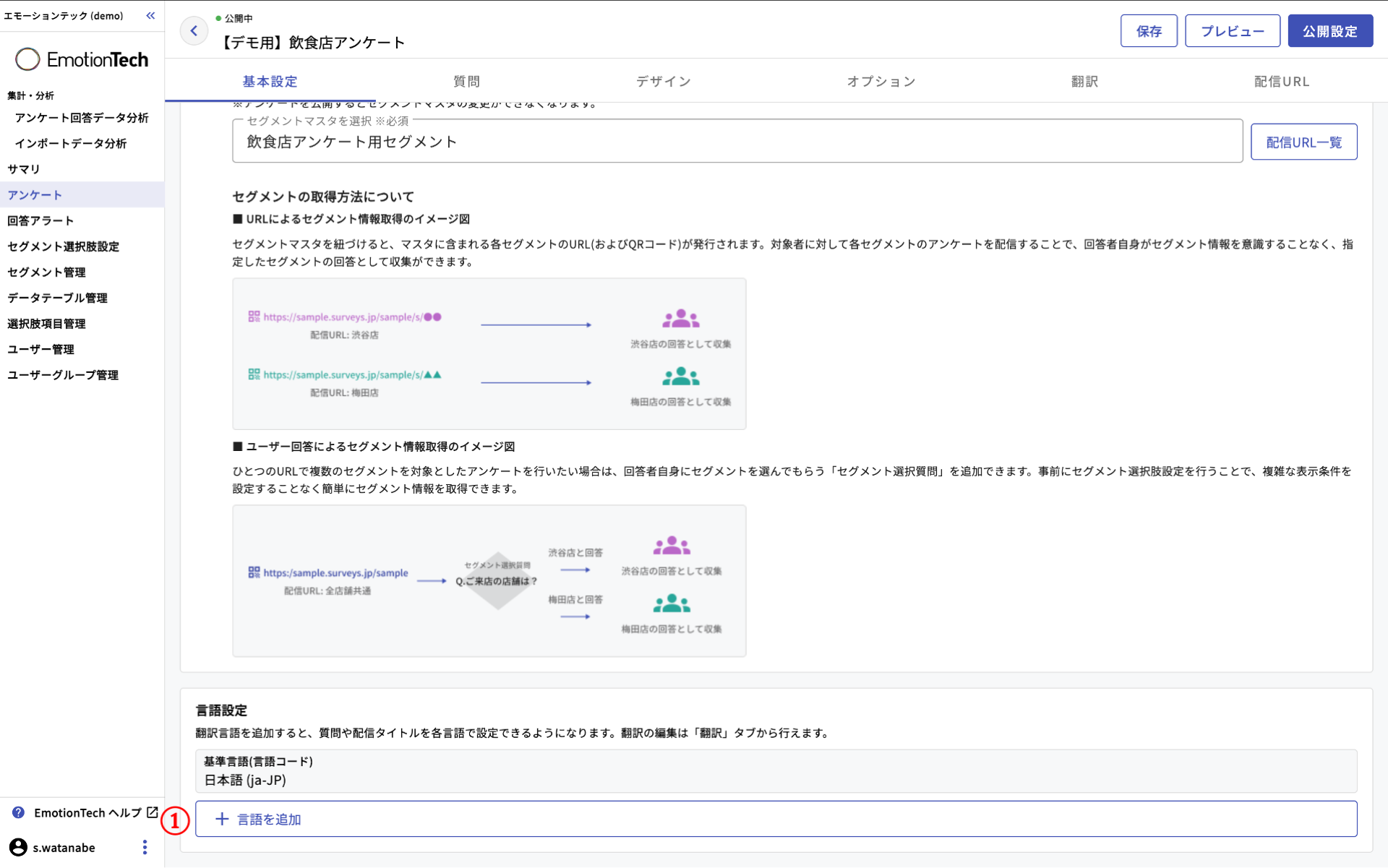The width and height of the screenshot is (1388, 868).
Task: Open 公開設定
Action: [1330, 30]
